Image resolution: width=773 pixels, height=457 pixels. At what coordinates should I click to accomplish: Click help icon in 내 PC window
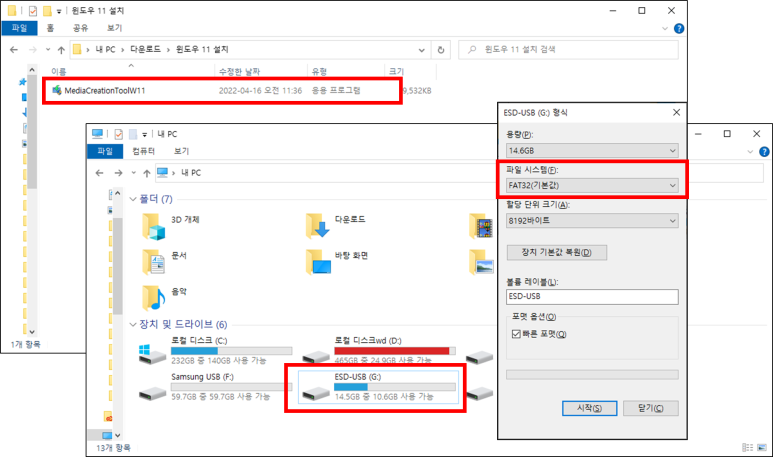764,152
